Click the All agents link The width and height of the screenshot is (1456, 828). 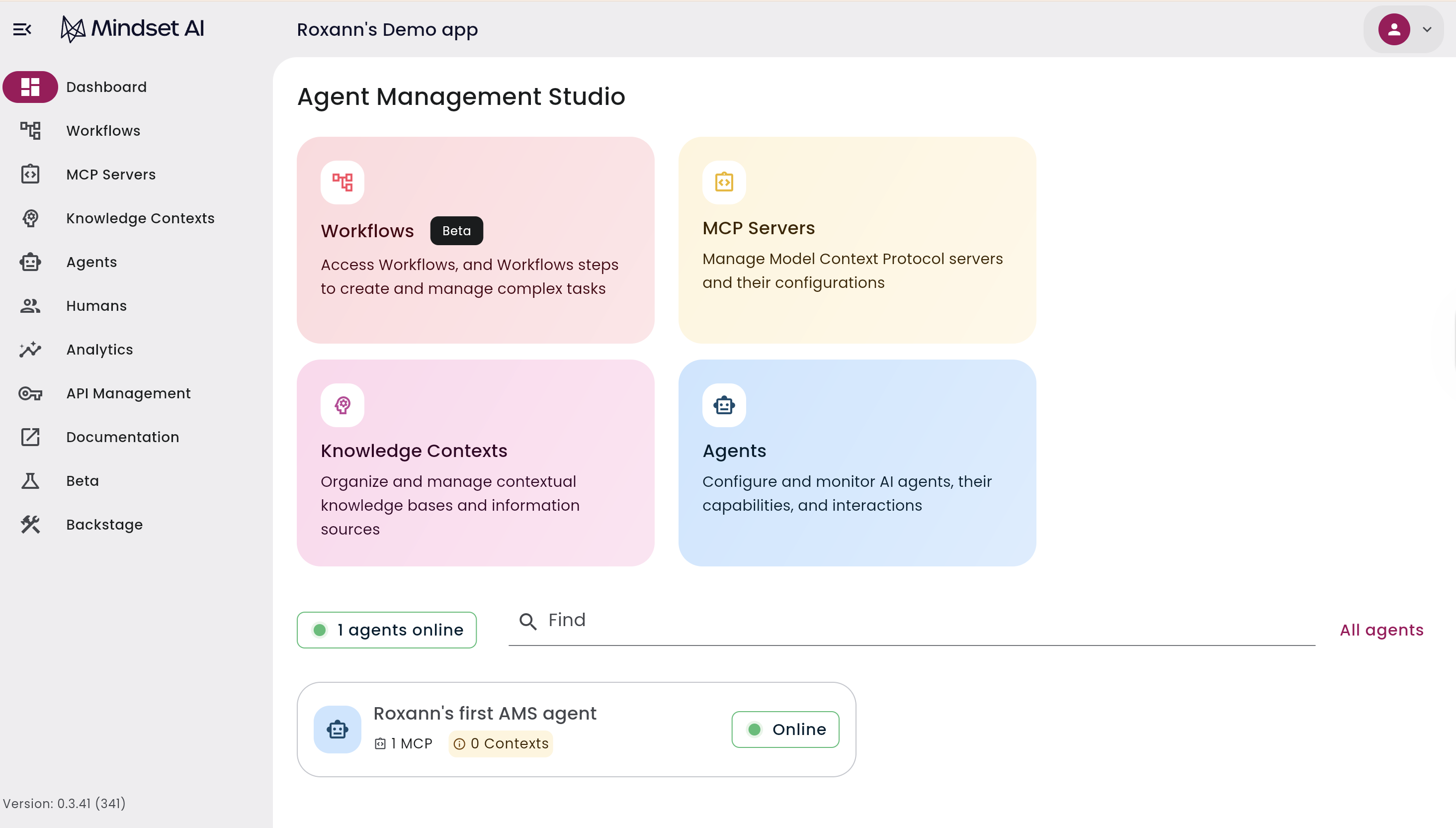point(1381,630)
